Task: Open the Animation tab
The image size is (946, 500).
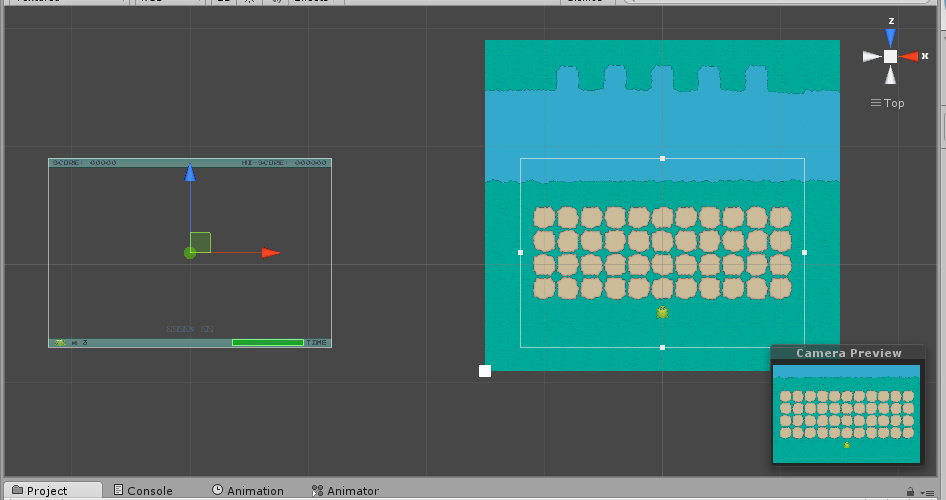Action: (247, 490)
